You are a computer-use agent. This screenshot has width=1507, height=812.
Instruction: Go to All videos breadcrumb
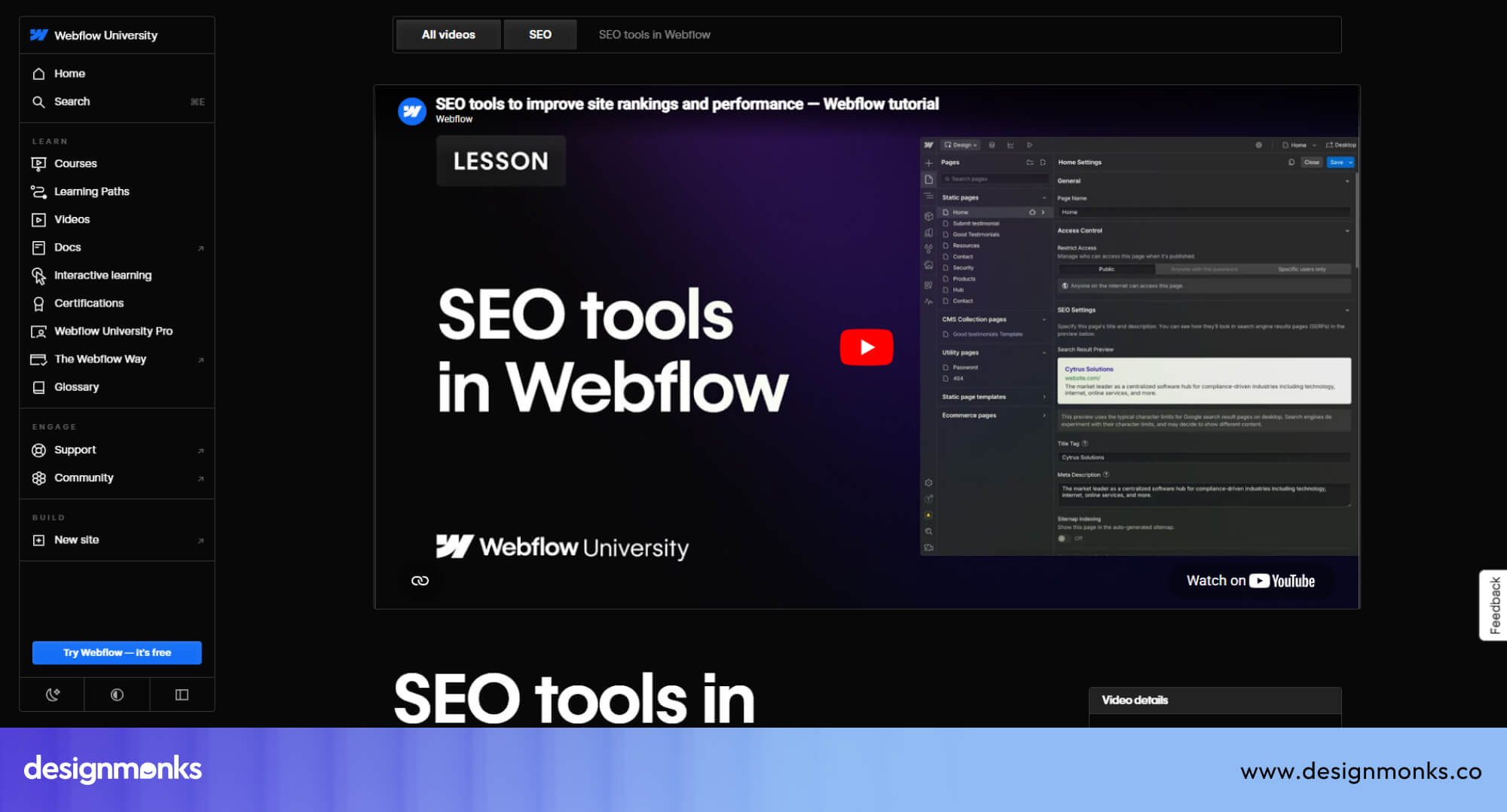(448, 35)
